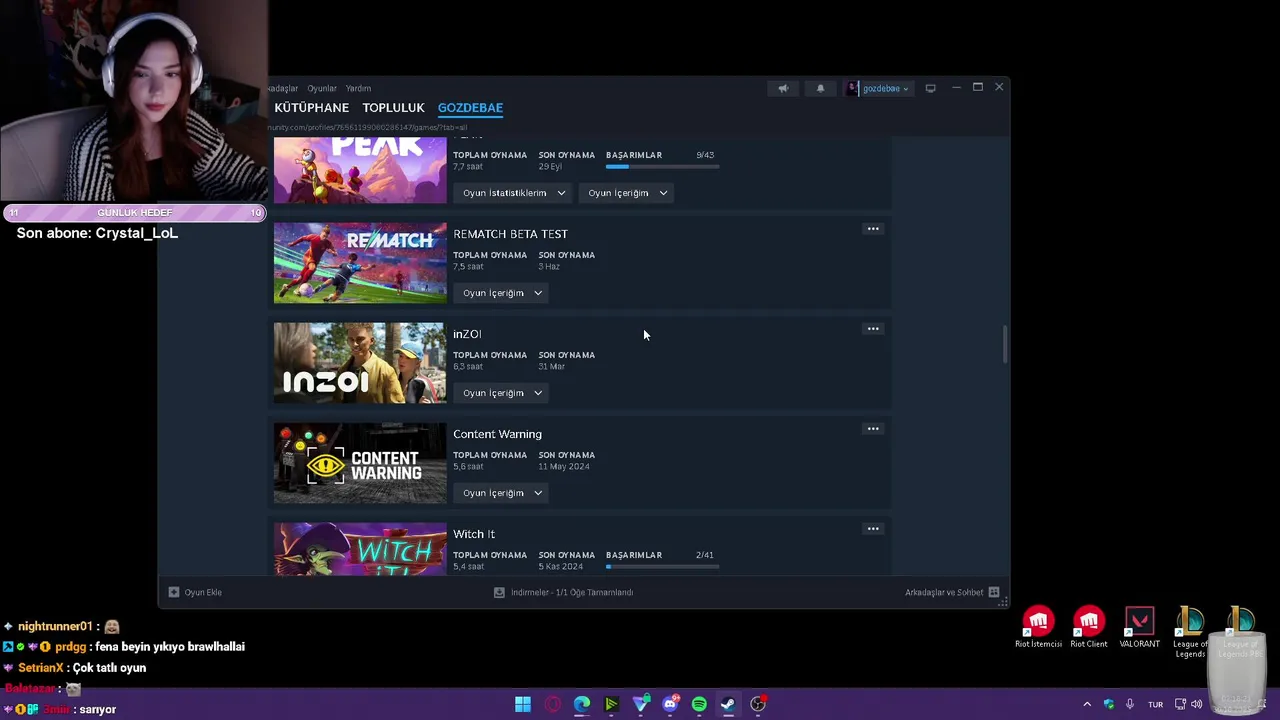1280x720 pixels.
Task: Open Steam notifications bell
Action: 821,88
